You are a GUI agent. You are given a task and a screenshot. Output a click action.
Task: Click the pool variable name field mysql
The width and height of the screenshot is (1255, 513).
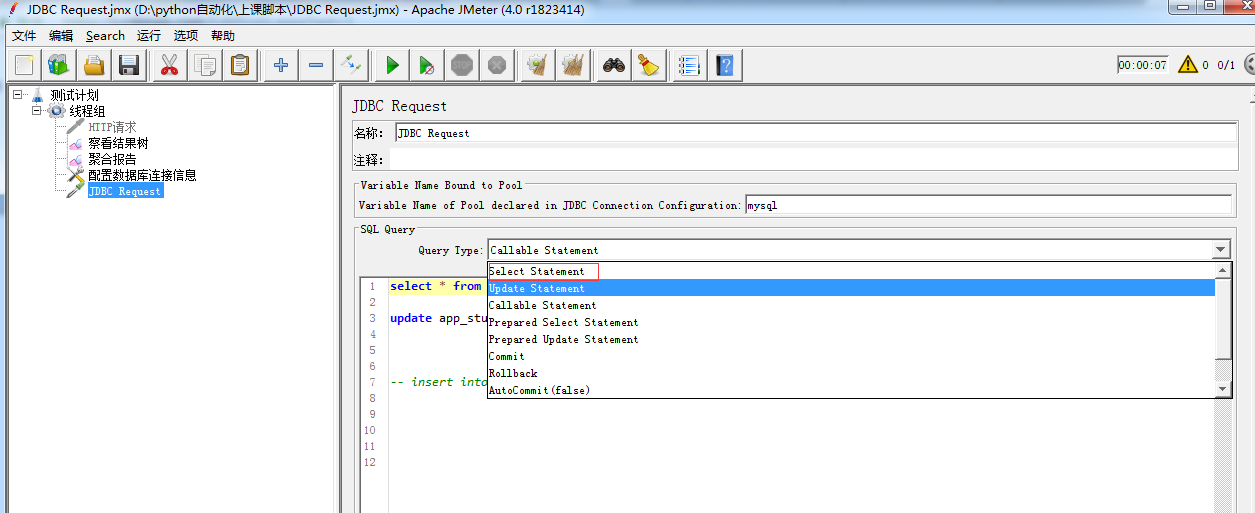(988, 205)
